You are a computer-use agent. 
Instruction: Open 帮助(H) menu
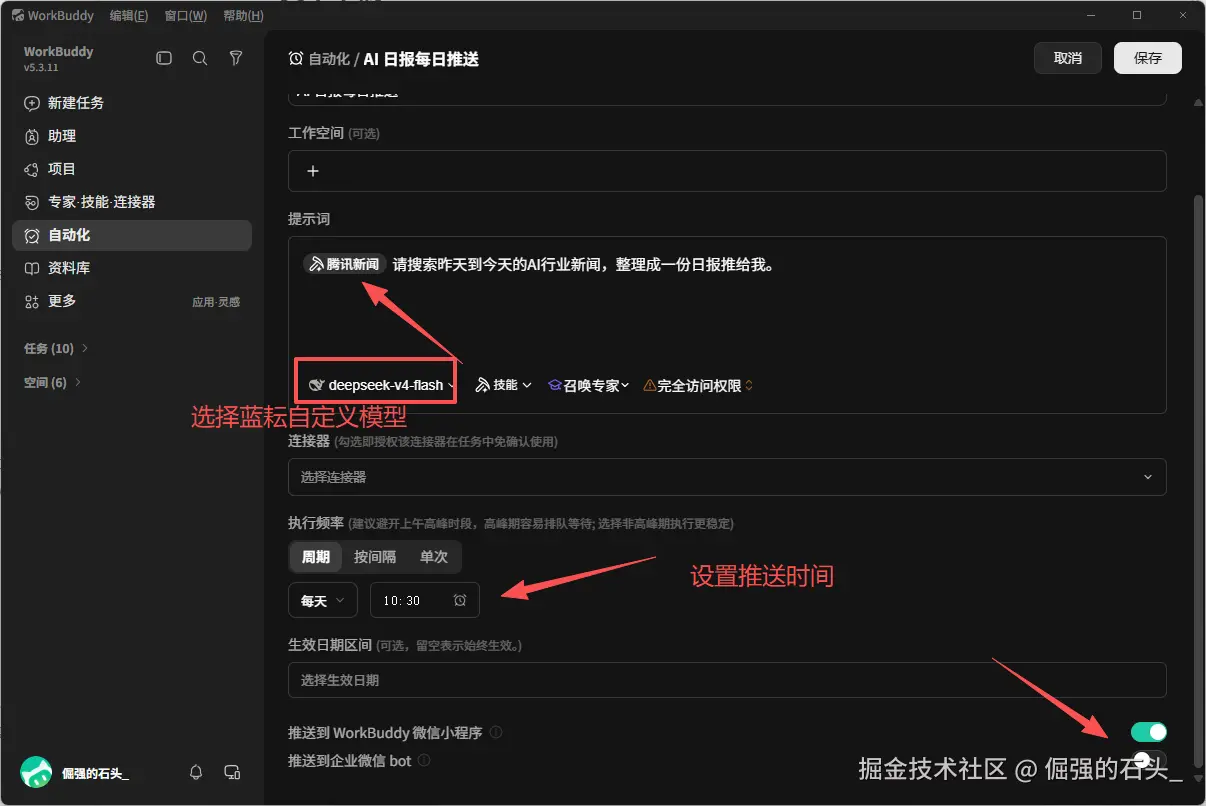pos(244,16)
